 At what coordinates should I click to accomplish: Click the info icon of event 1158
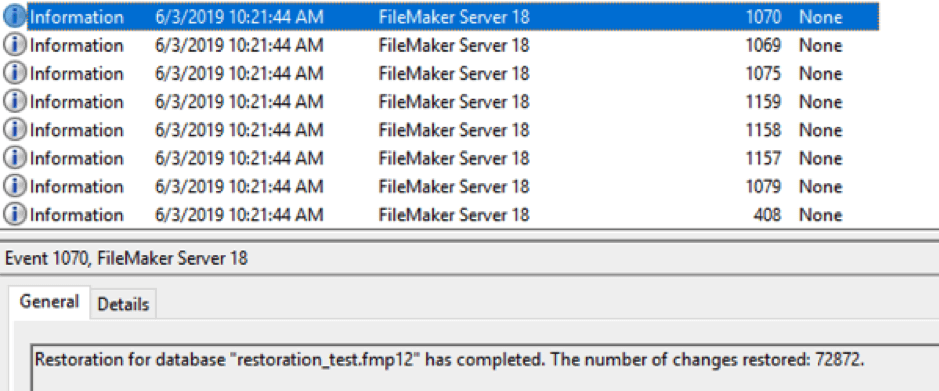tap(15, 130)
